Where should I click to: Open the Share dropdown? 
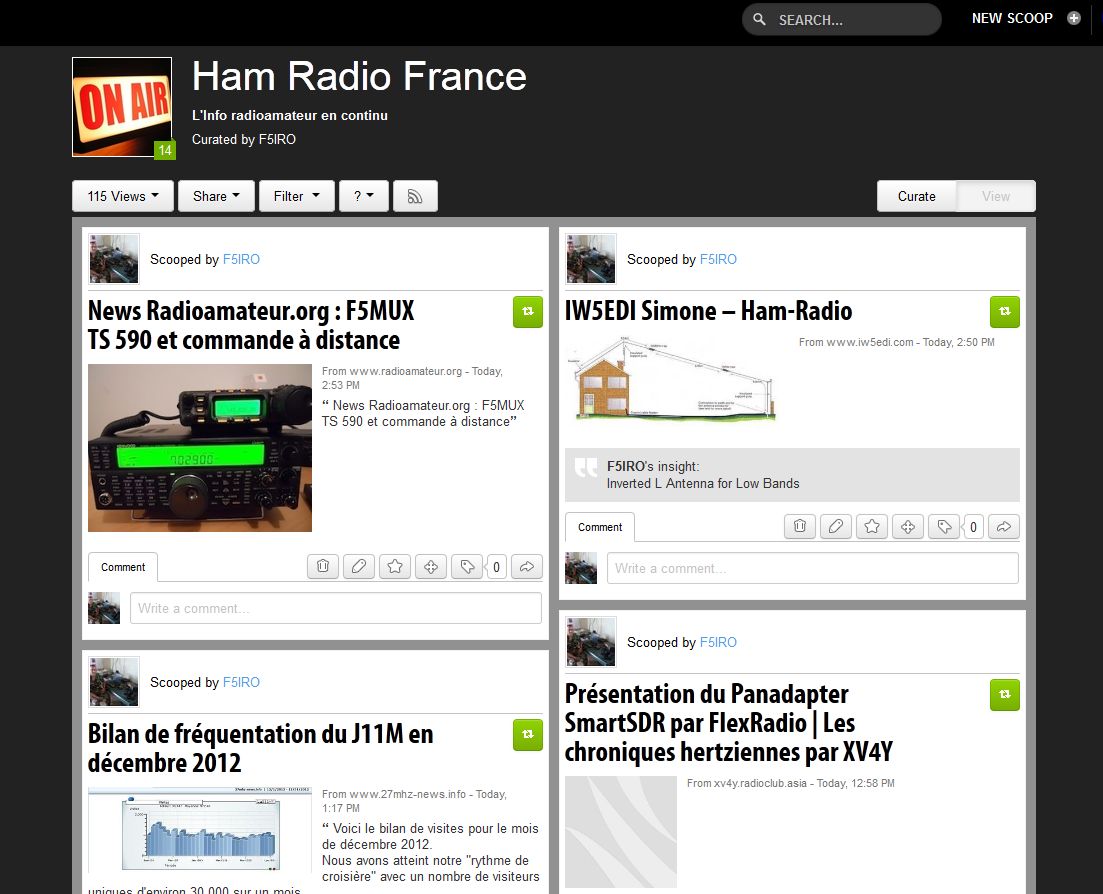pyautogui.click(x=217, y=196)
